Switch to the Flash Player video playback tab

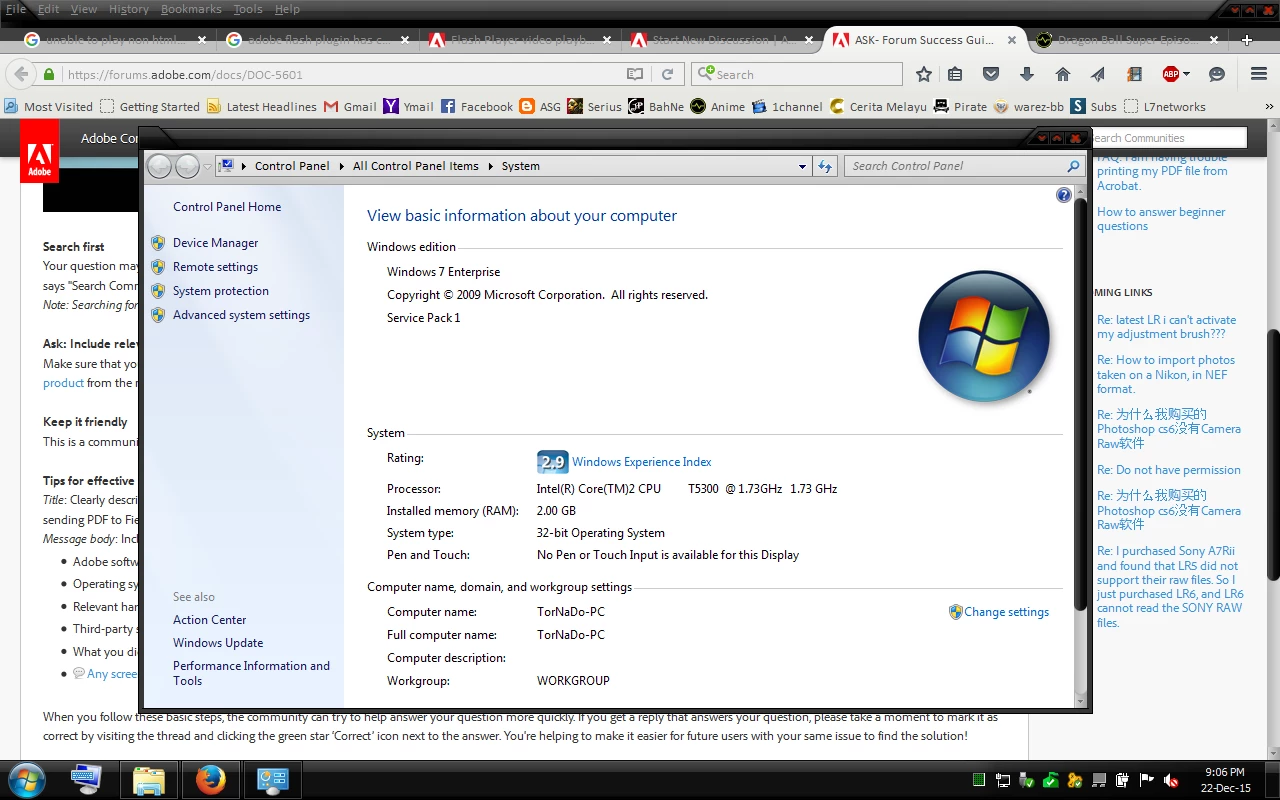click(520, 40)
